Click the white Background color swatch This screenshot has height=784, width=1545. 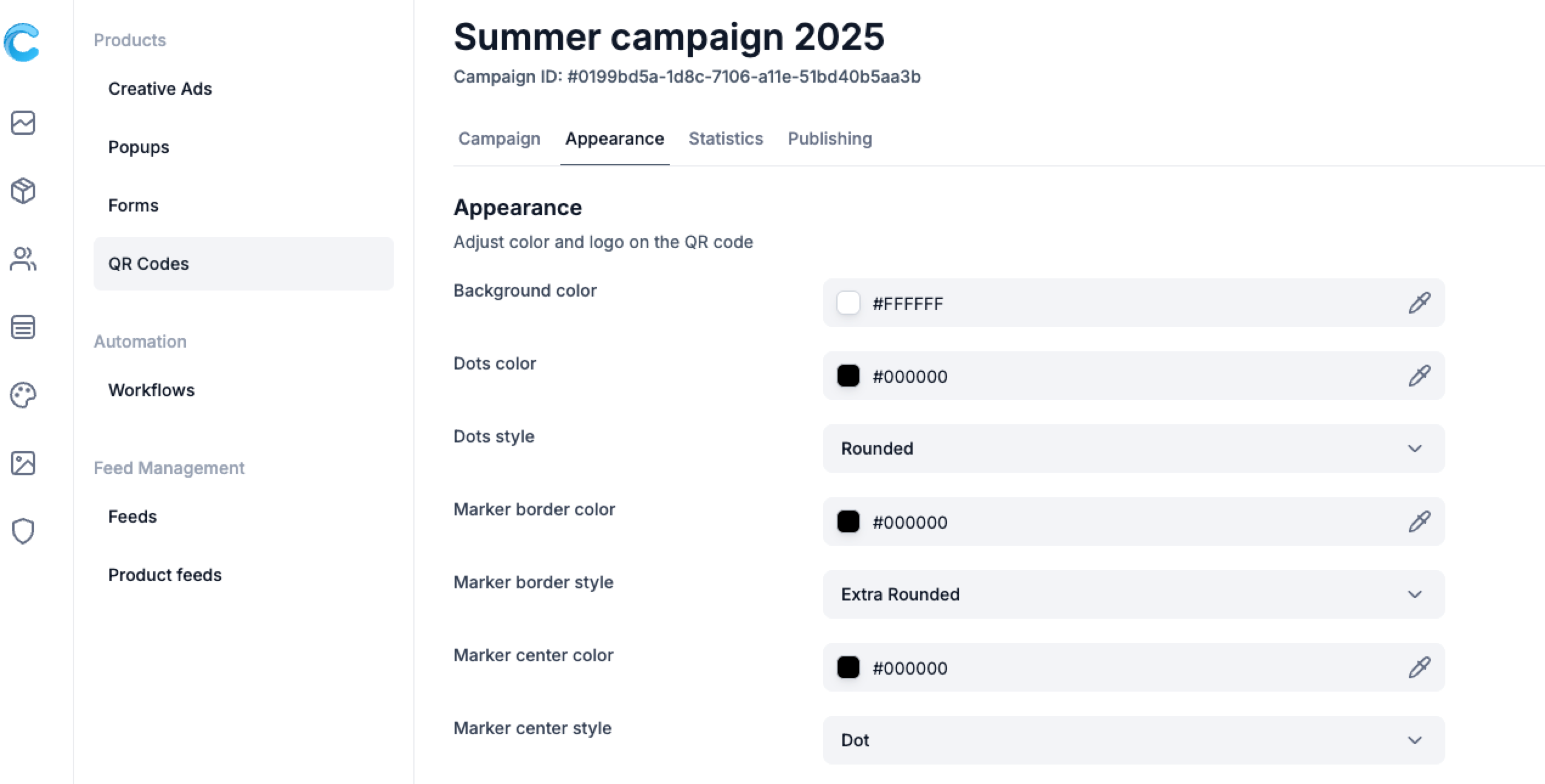click(x=848, y=303)
